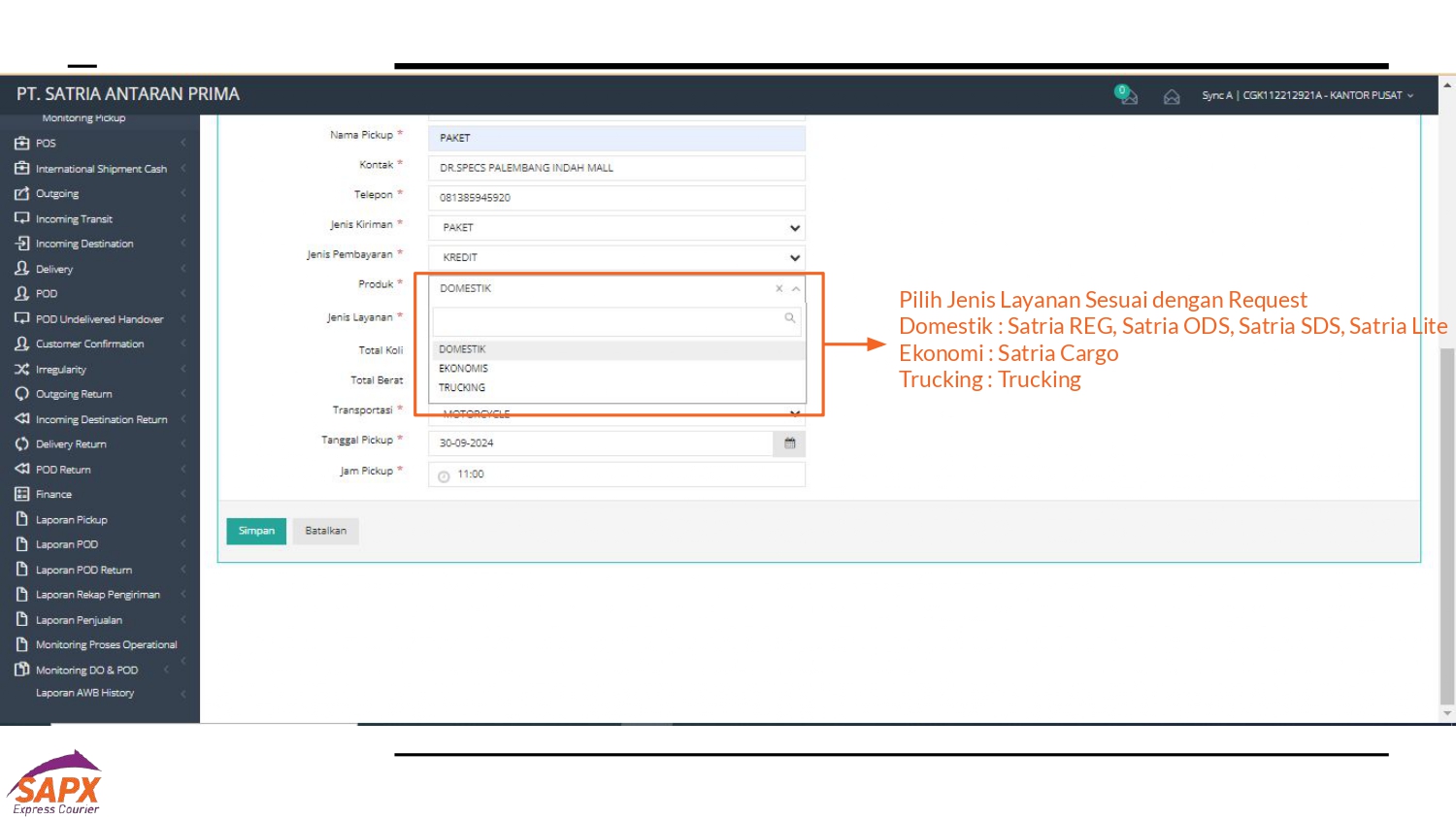1456x819 pixels.
Task: Click the PT. SATRIA ANTARAN PRIMA title
Action: pyautogui.click(x=128, y=94)
